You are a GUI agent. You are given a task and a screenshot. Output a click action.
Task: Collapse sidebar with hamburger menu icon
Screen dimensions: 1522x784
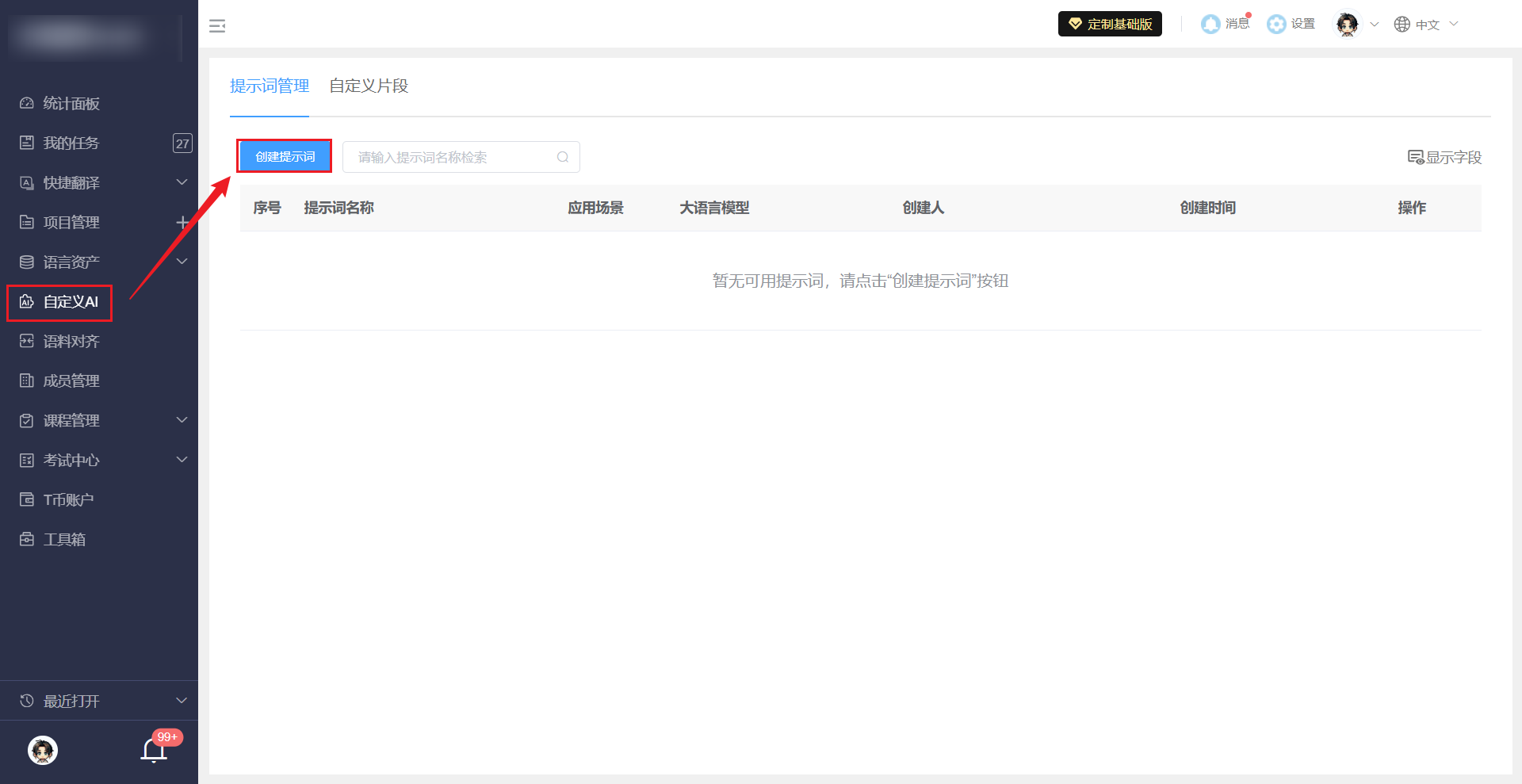click(x=217, y=26)
